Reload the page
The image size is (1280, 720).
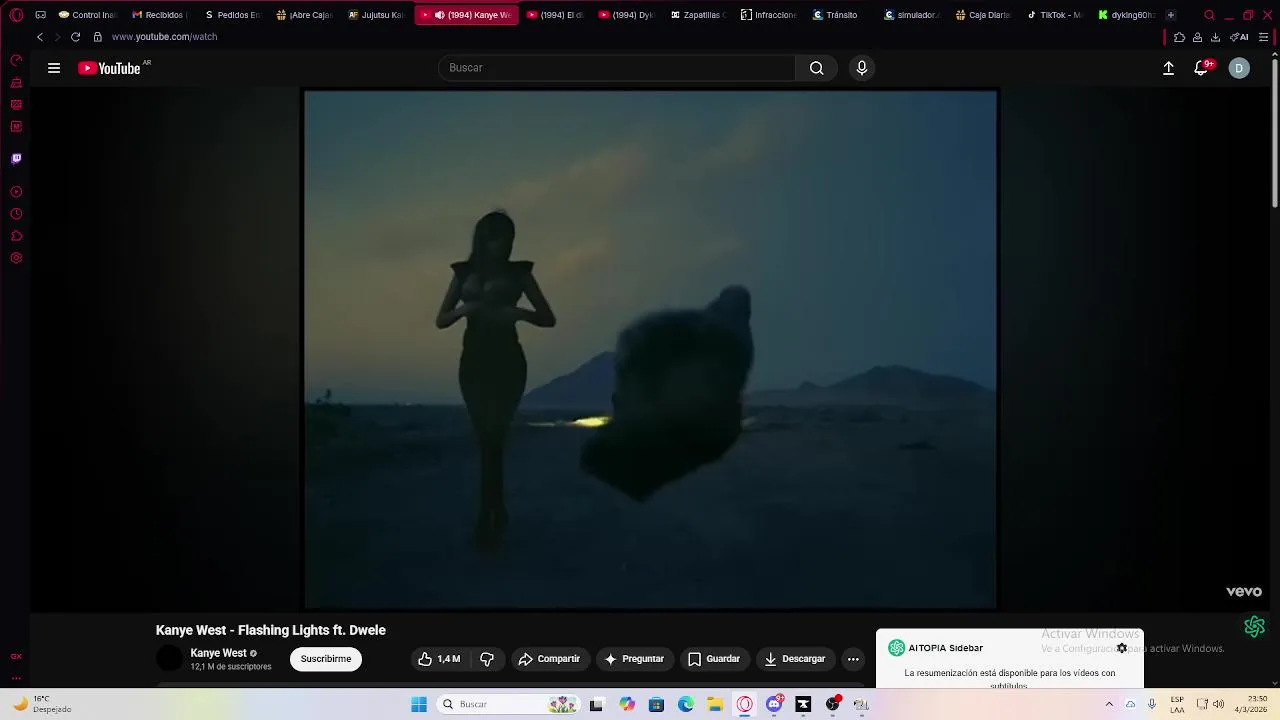point(75,37)
